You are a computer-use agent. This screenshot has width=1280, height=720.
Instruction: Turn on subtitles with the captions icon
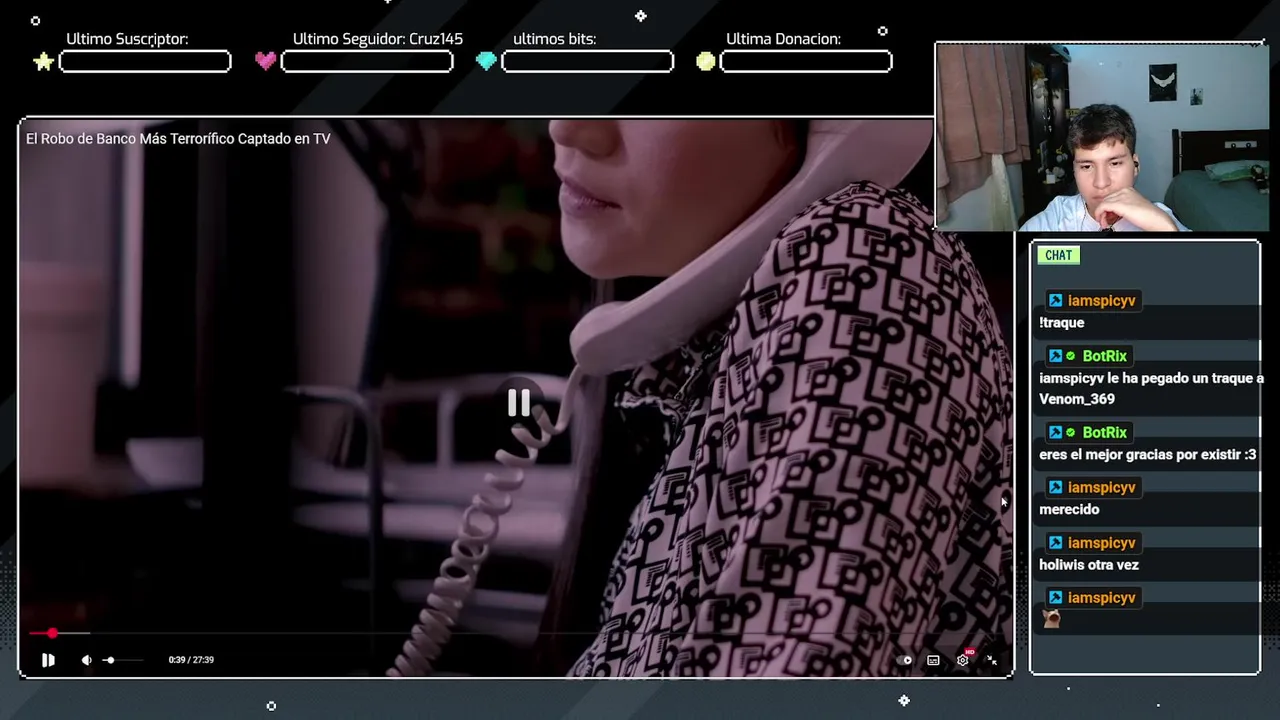pyautogui.click(x=933, y=660)
